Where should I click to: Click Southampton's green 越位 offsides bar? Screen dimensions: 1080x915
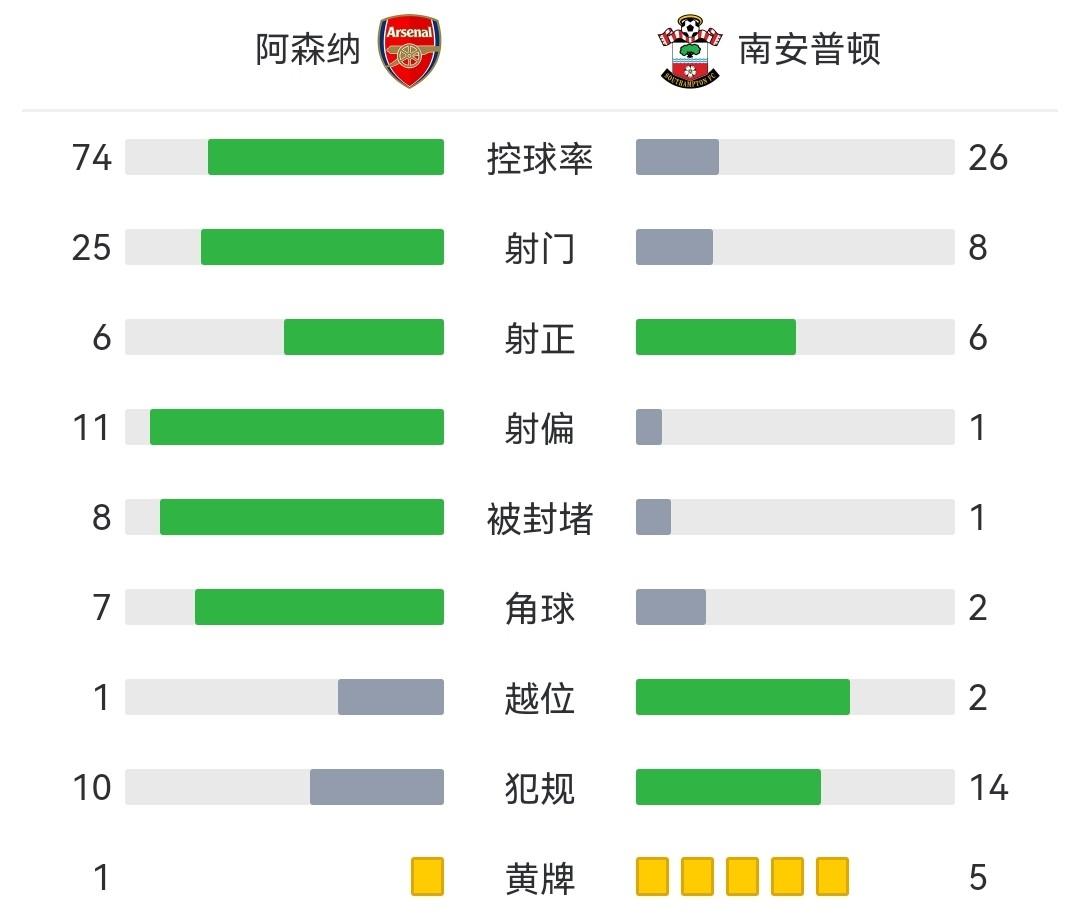point(743,697)
